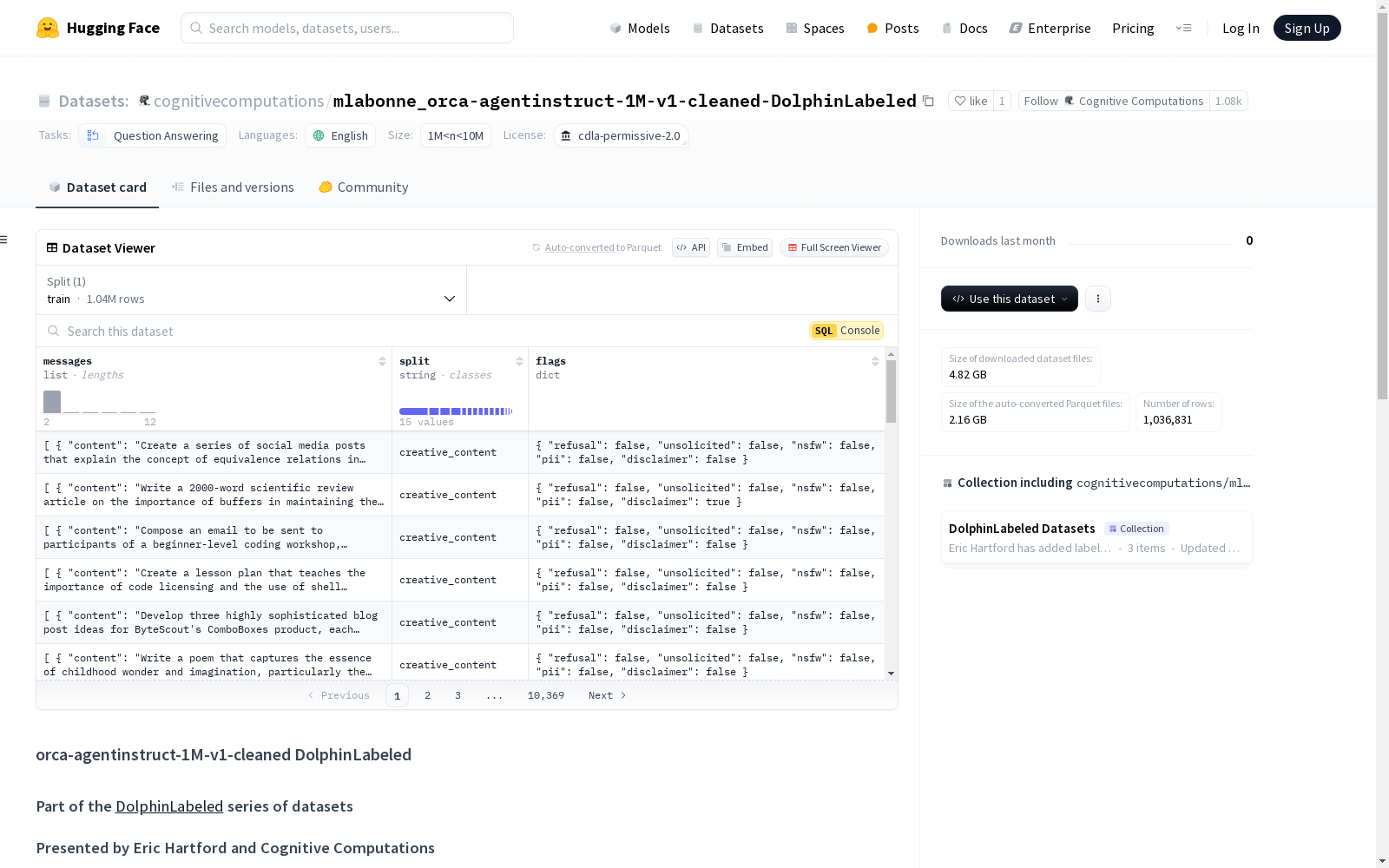Open Datasets in the top navigation
The image size is (1389, 868).
pos(727,28)
